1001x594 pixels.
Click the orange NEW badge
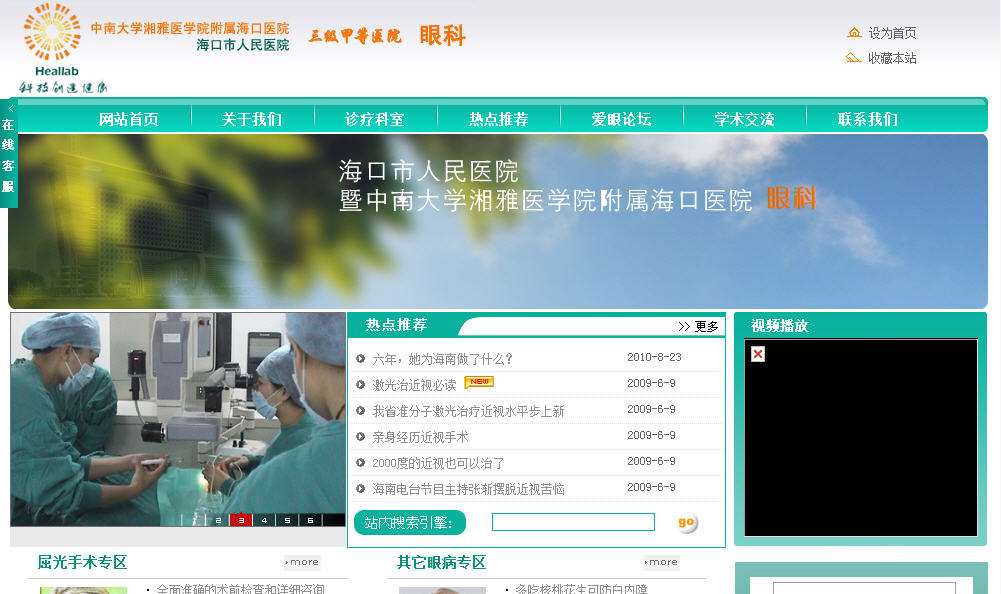[479, 382]
